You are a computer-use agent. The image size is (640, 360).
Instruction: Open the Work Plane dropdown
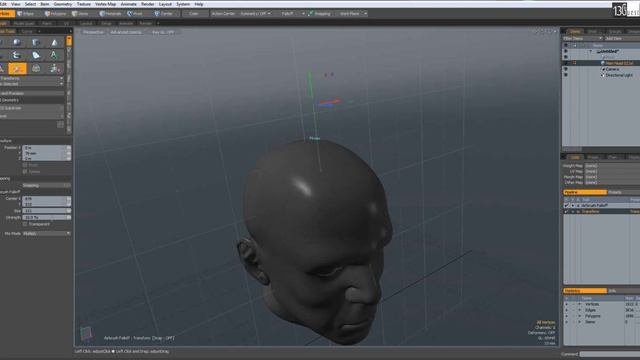[353, 13]
